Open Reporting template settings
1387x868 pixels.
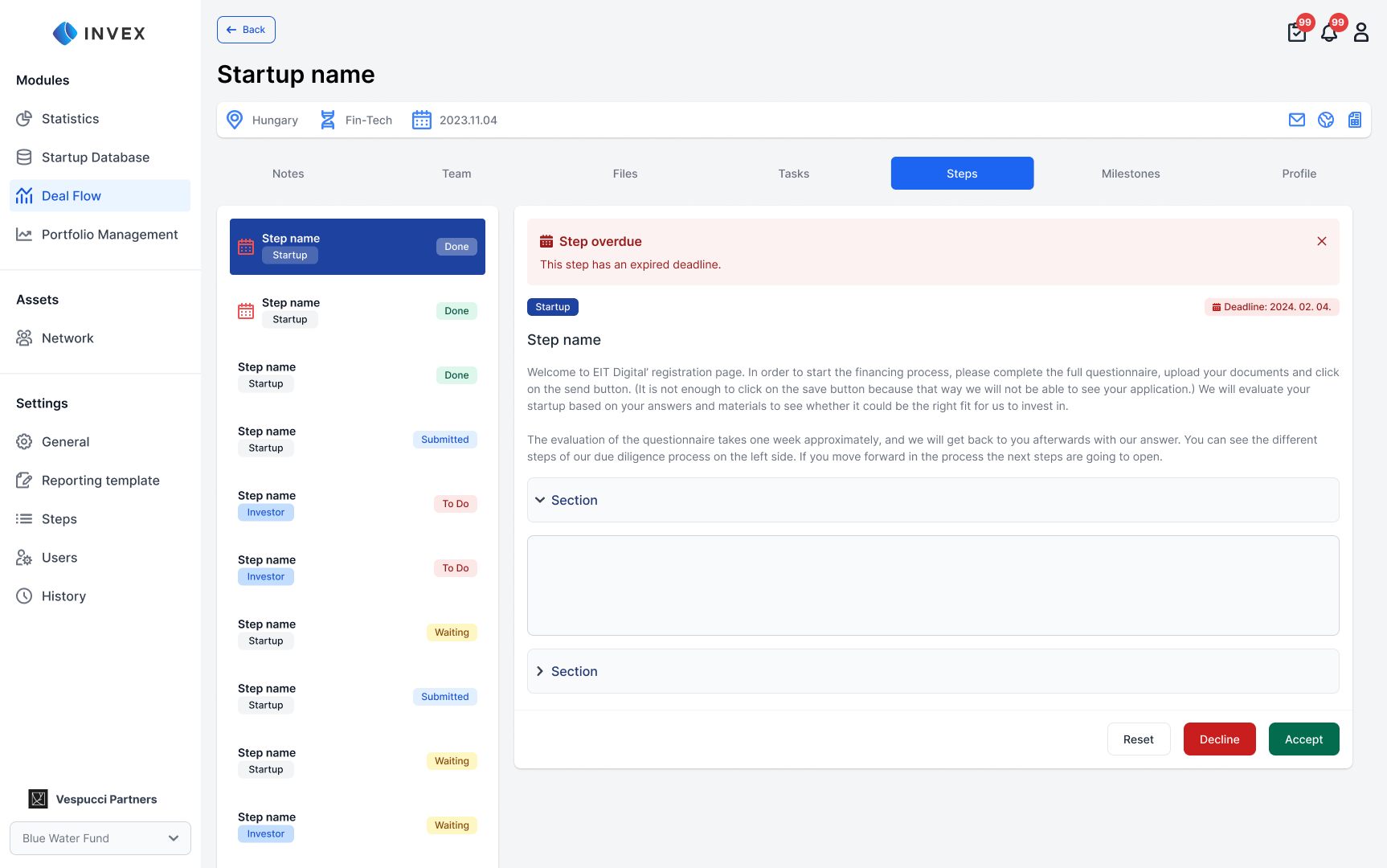100,481
